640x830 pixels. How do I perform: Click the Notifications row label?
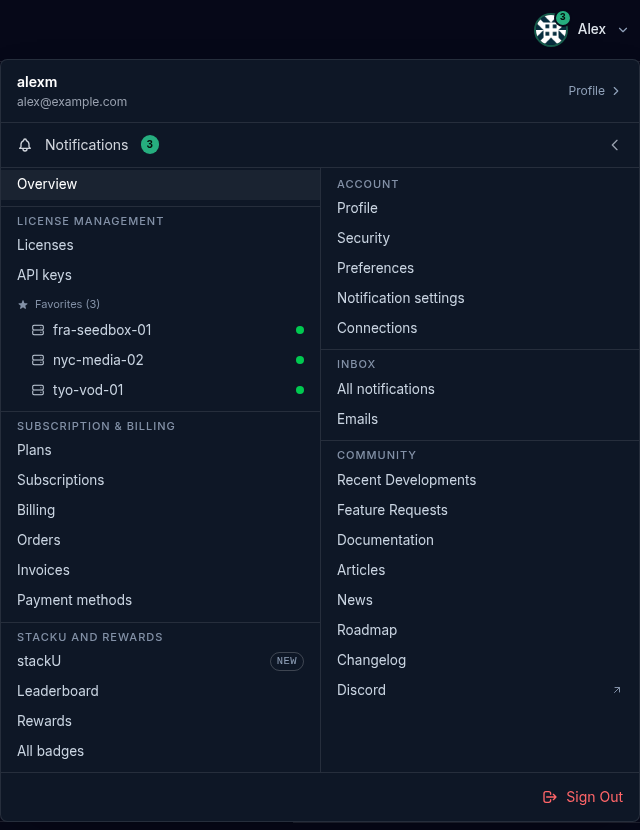(x=87, y=145)
